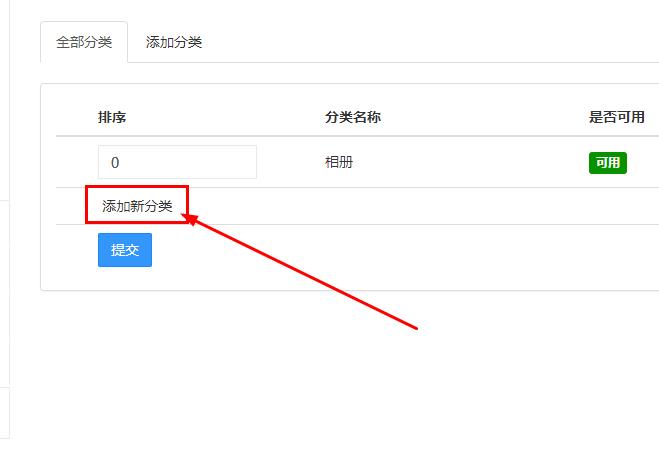
Task: Open the 添加分类 tab
Action: coord(174,42)
